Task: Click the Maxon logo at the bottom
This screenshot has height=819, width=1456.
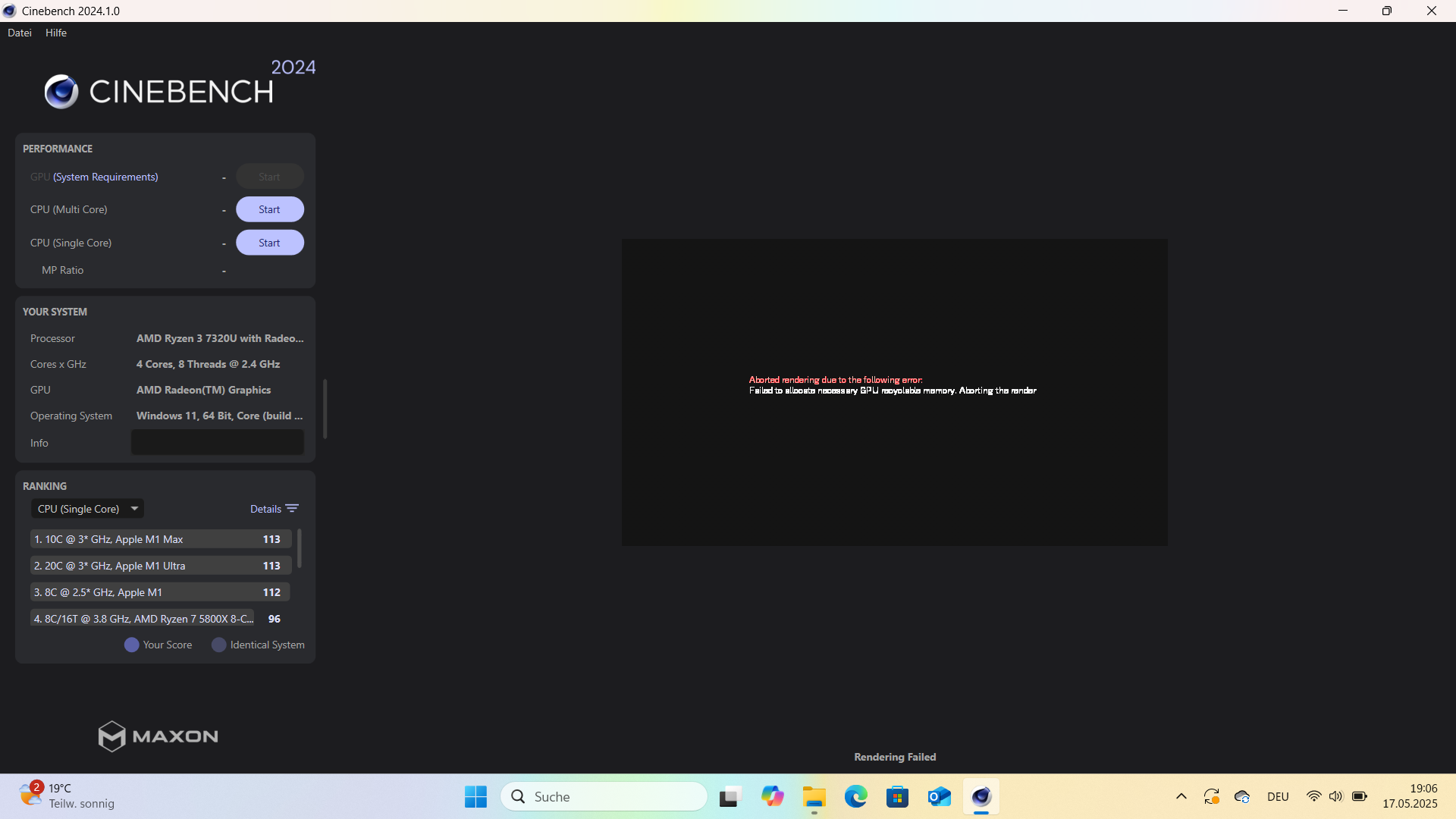Action: (158, 736)
